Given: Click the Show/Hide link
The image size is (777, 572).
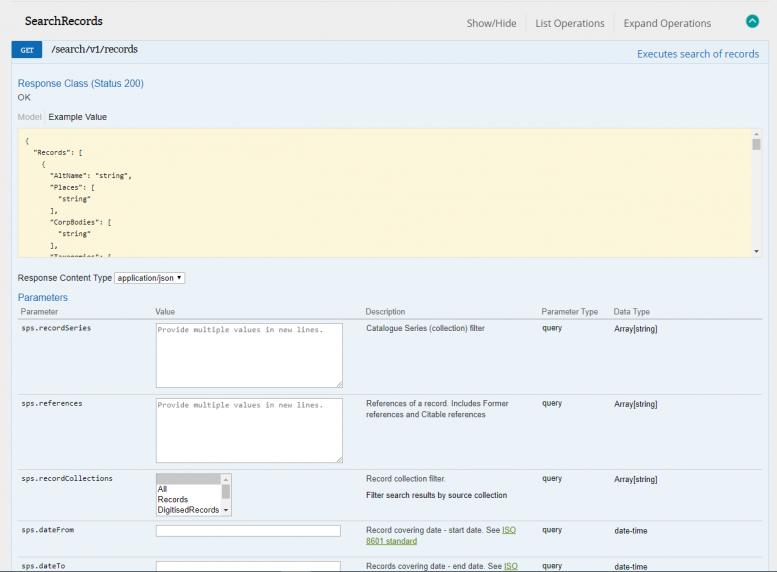Looking at the screenshot, I should coord(491,23).
